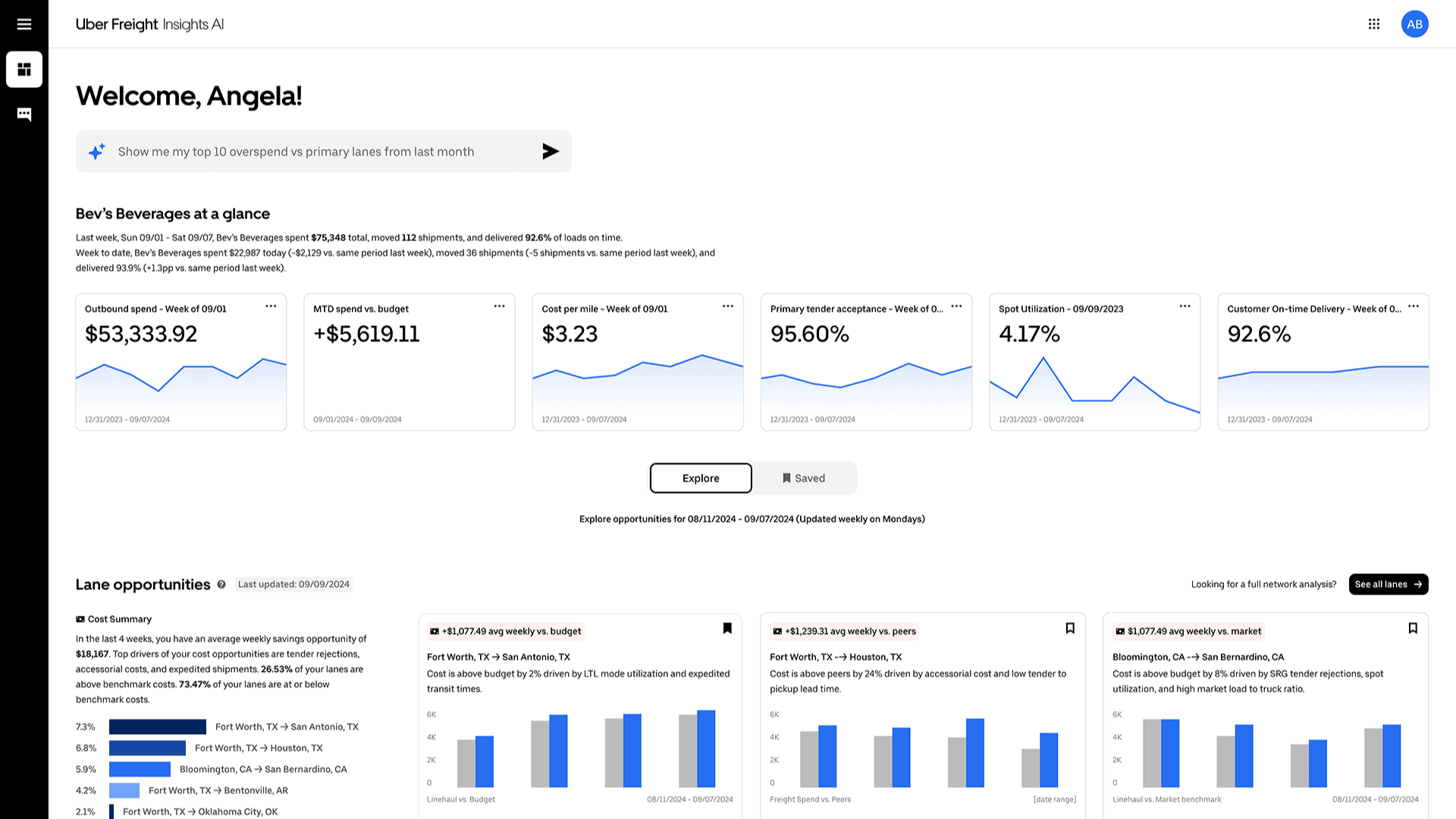Viewport: 1456px width, 819px height.
Task: Open the dashboard icon in sidebar
Action: (x=24, y=70)
